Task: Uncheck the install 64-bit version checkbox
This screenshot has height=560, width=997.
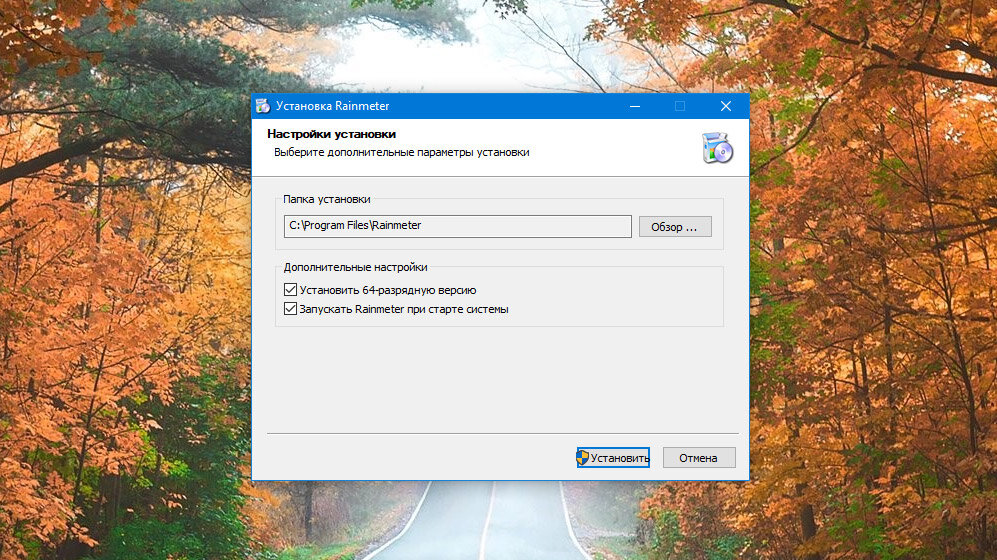Action: coord(291,290)
